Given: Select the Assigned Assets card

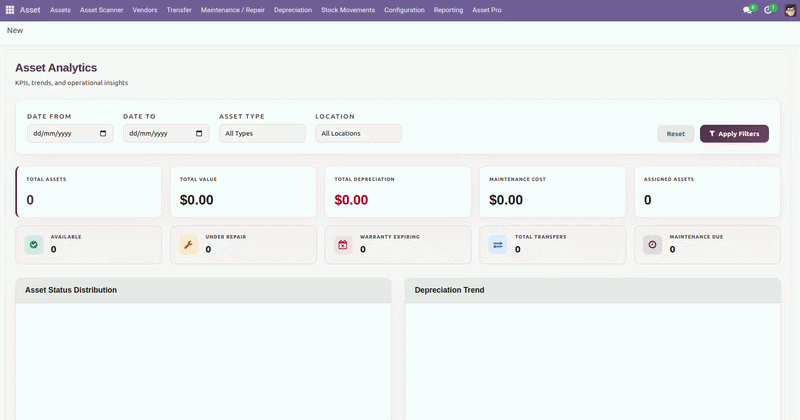Looking at the screenshot, I should pos(707,191).
